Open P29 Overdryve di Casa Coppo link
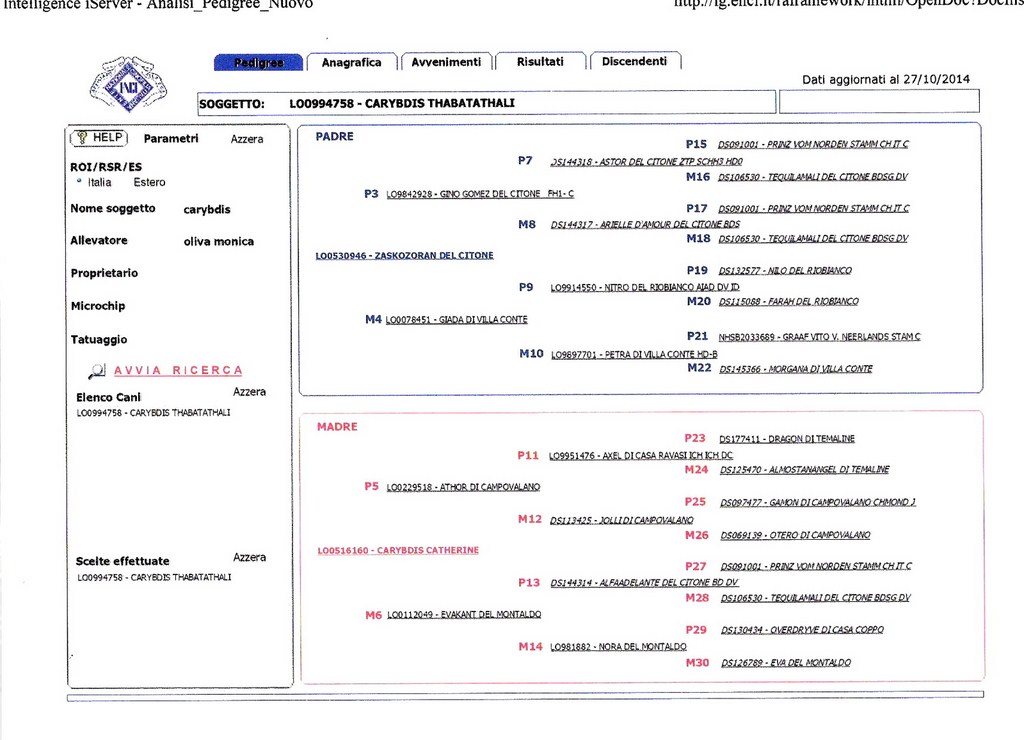 (x=802, y=630)
